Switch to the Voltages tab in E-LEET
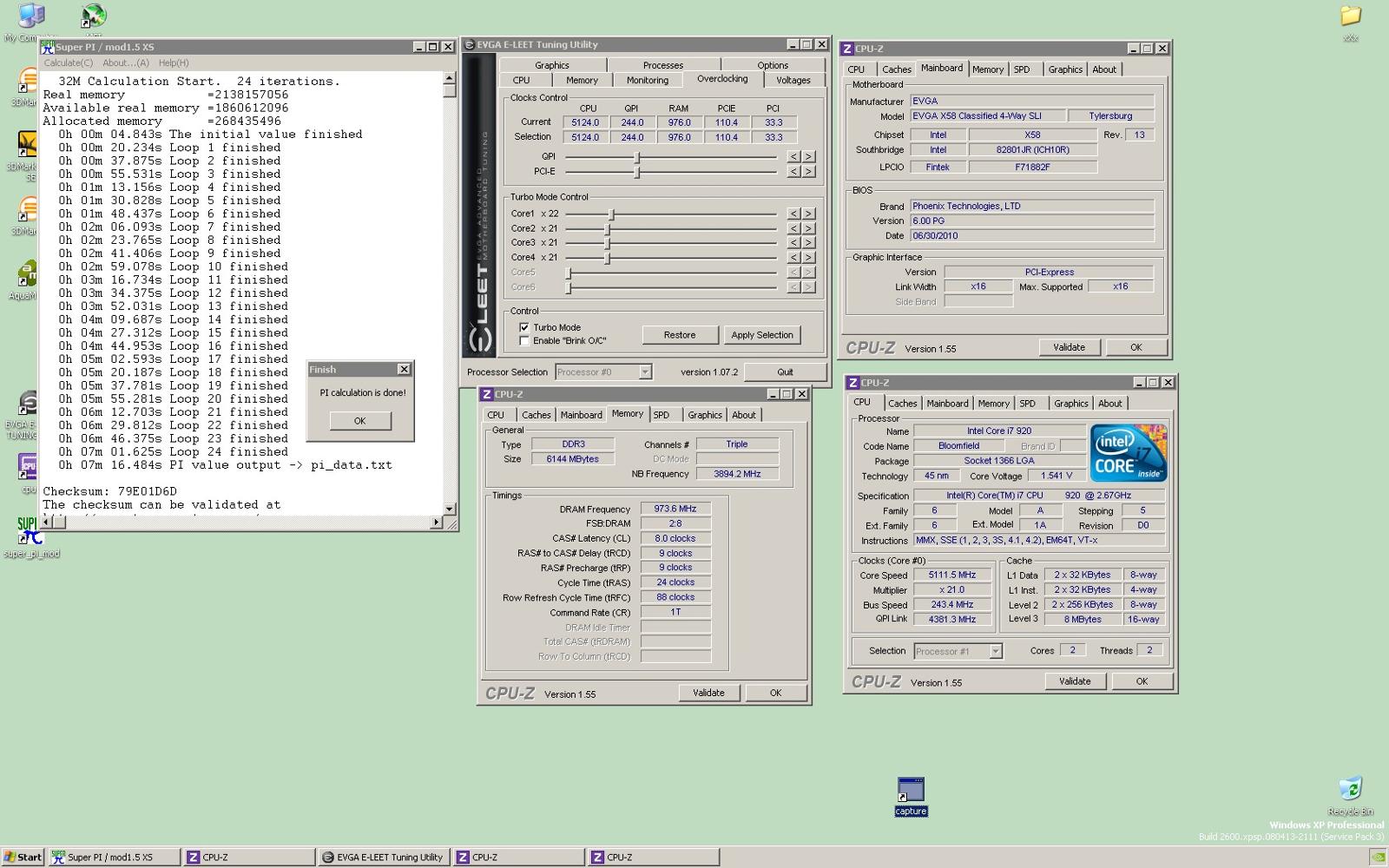 click(793, 80)
